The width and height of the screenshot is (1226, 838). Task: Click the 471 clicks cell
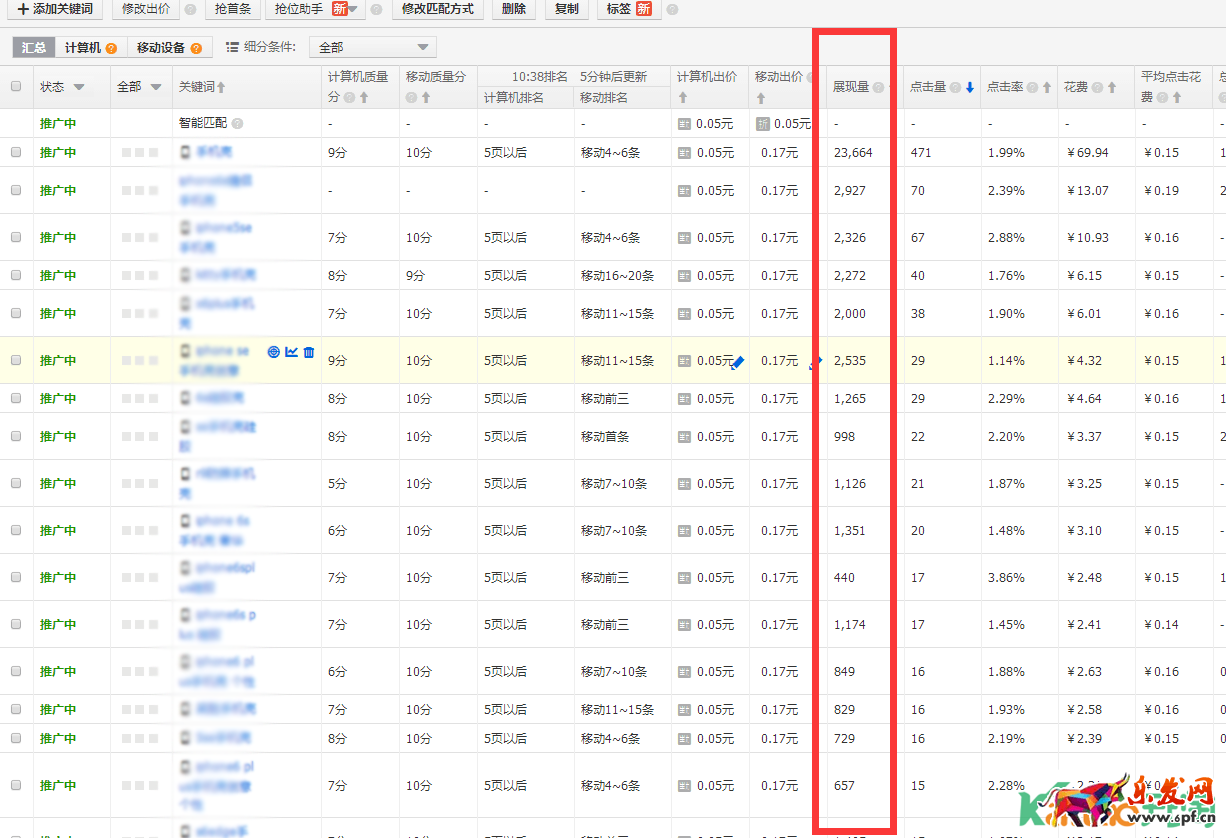921,152
